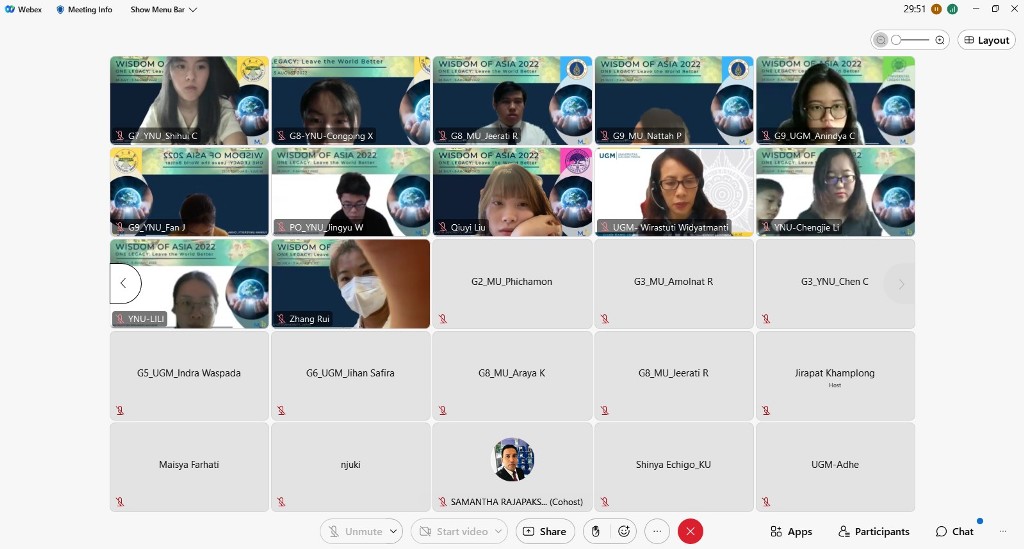Open the emoji reactions icon
This screenshot has height=549, width=1024.
click(x=625, y=532)
